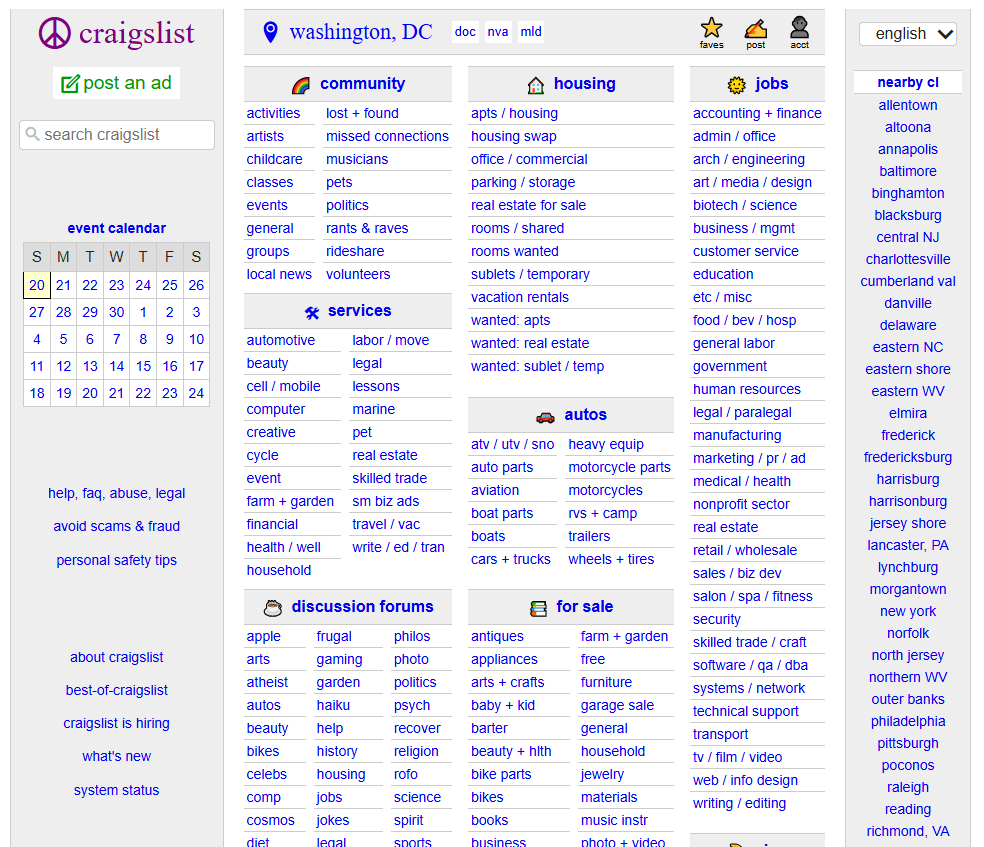Click the house icon next to housing

pos(535,85)
